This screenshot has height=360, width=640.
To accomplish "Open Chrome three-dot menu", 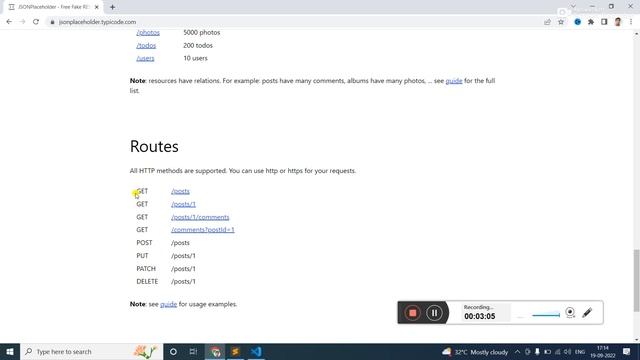I will [x=631, y=22].
